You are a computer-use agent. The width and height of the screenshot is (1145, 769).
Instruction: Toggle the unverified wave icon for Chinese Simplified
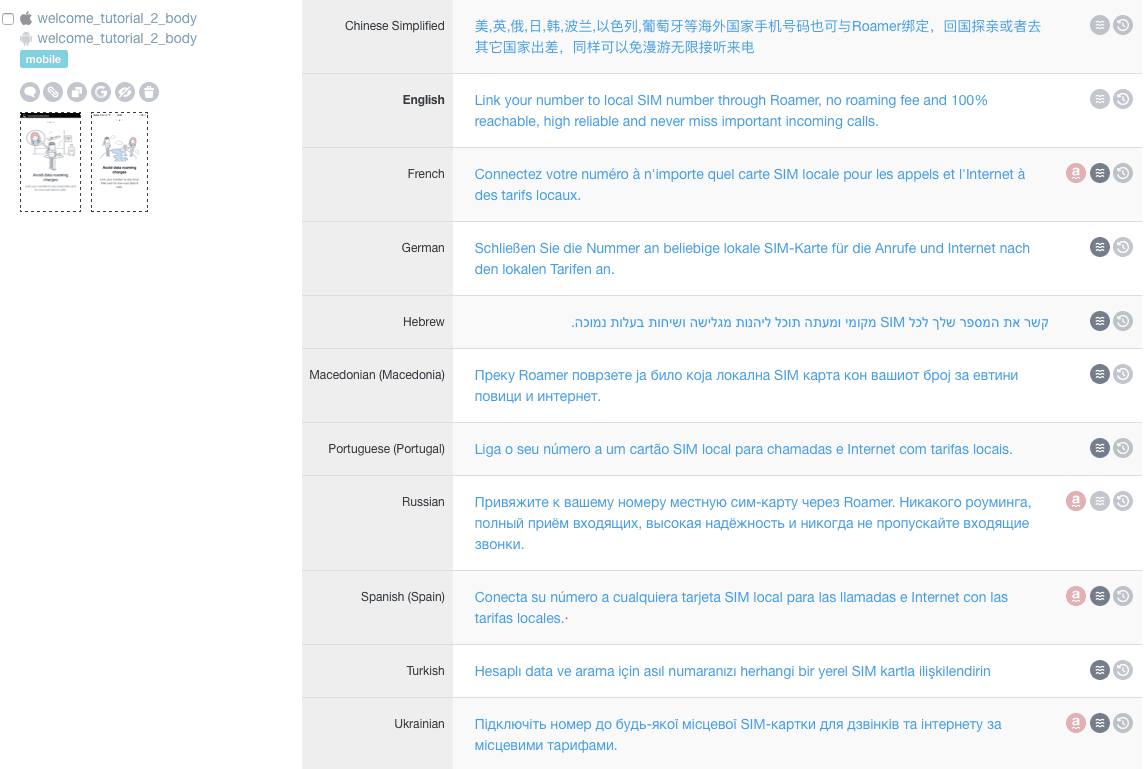pos(1100,25)
